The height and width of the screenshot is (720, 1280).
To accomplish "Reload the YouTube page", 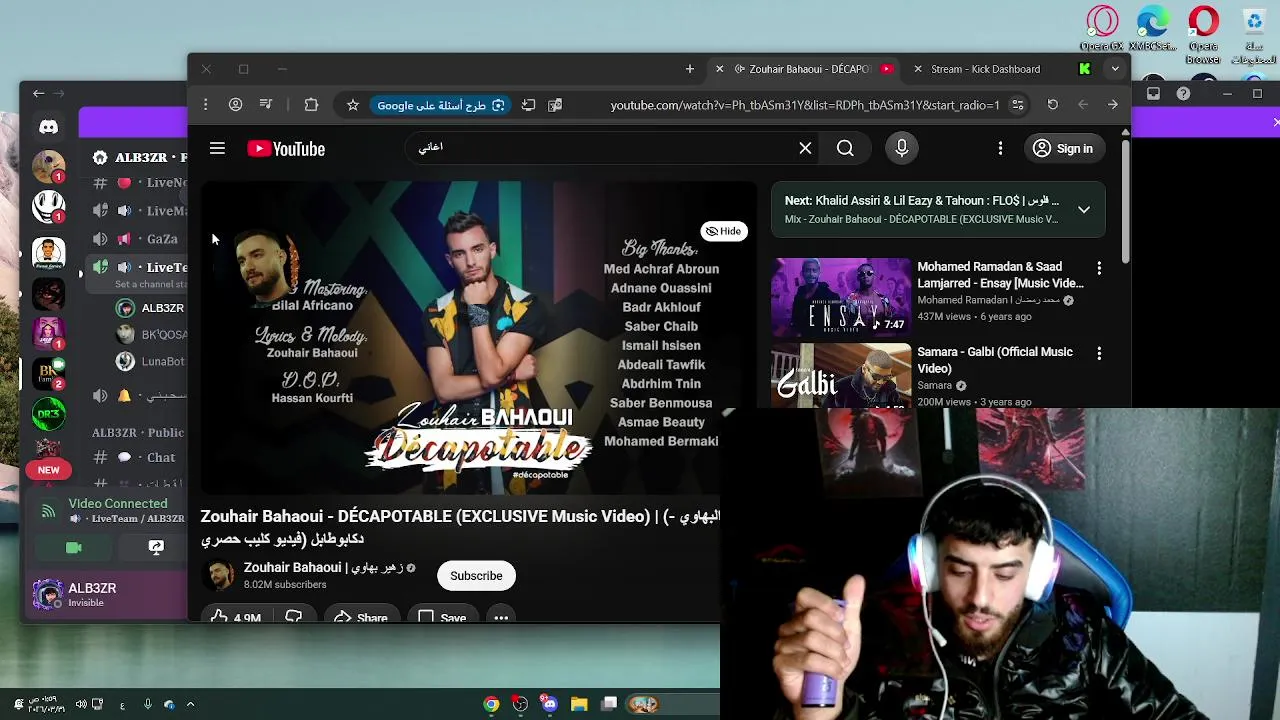I will tap(1053, 105).
